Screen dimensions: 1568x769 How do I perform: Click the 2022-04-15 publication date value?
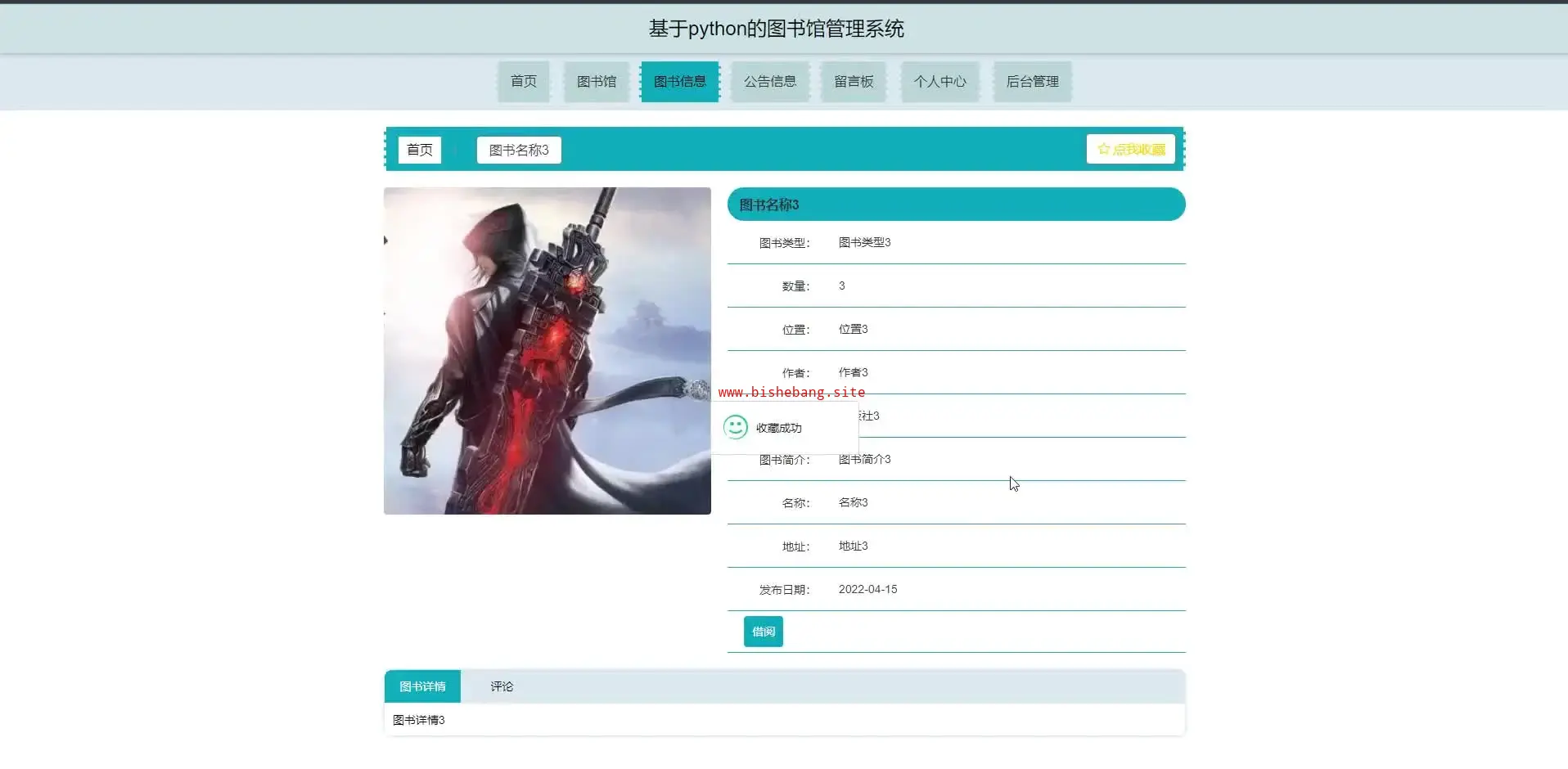click(867, 589)
